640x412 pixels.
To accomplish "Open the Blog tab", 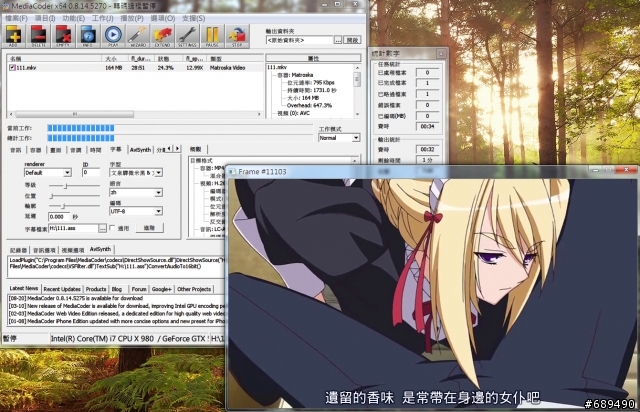I will tap(117, 289).
